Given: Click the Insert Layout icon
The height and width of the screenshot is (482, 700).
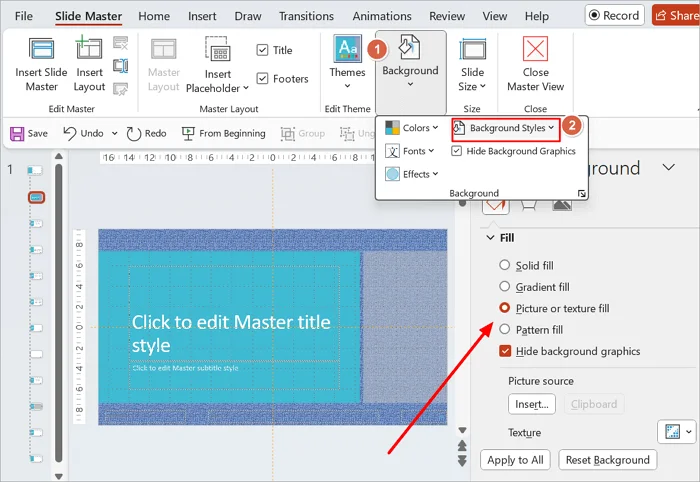Looking at the screenshot, I should coord(89,48).
